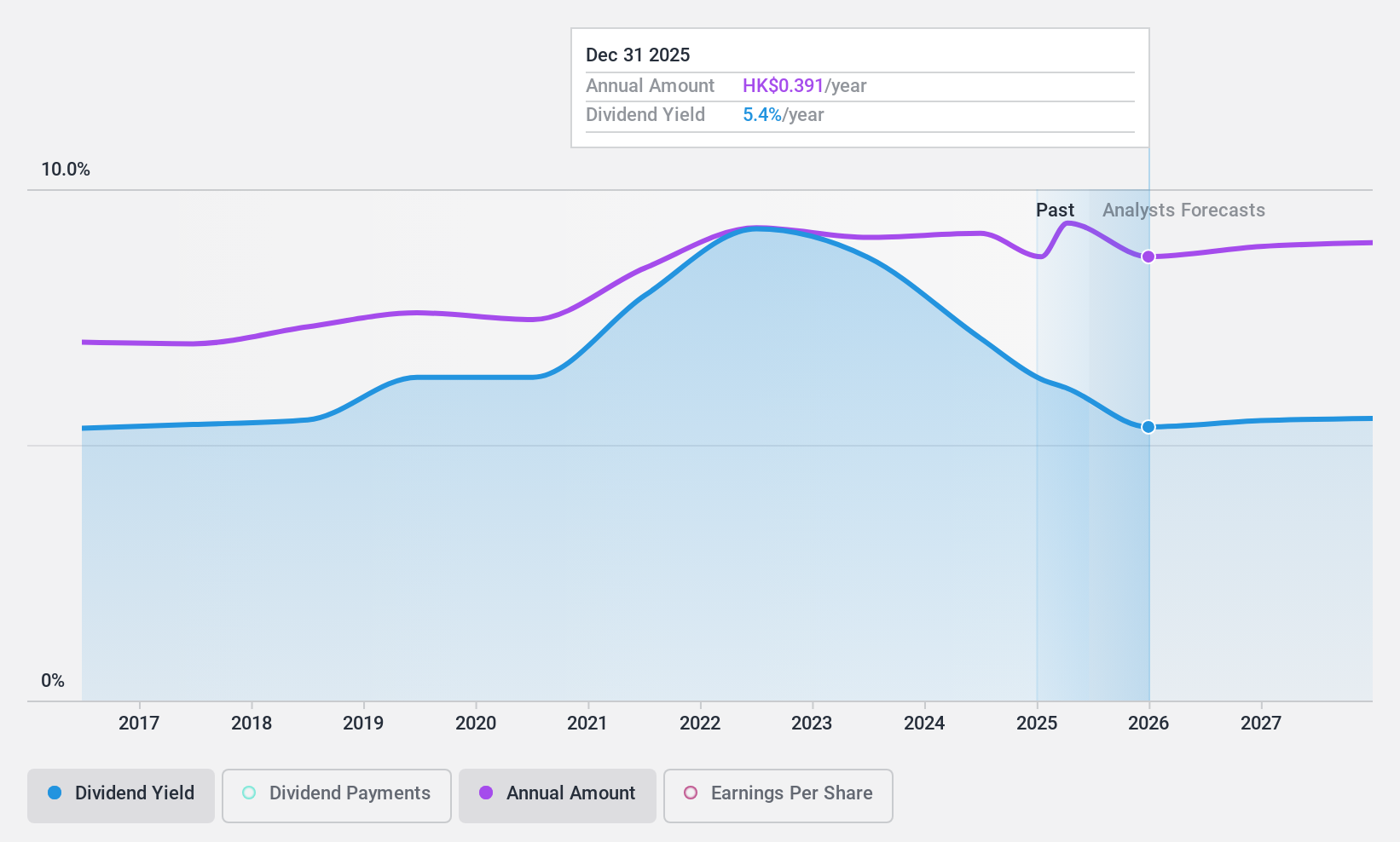1400x842 pixels.
Task: Click the 2017 axis label
Action: (x=139, y=724)
